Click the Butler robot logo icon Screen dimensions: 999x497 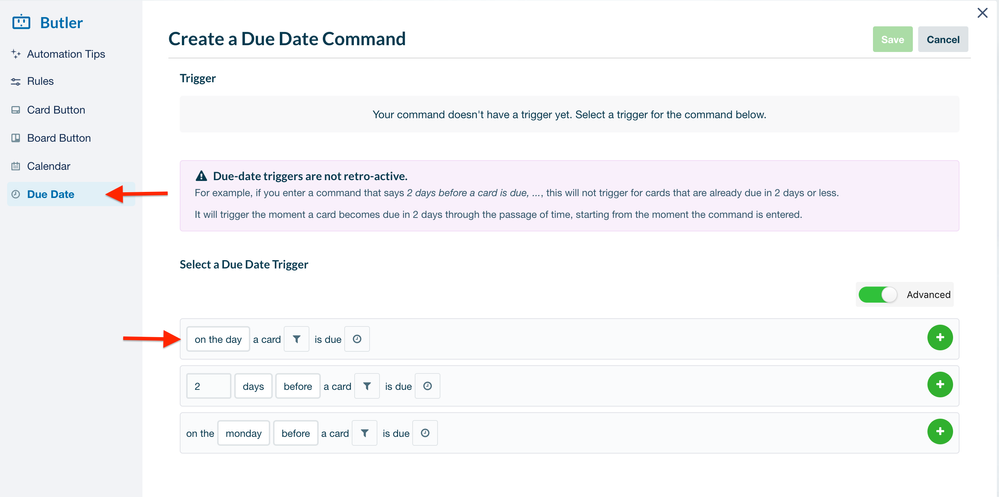[22, 23]
